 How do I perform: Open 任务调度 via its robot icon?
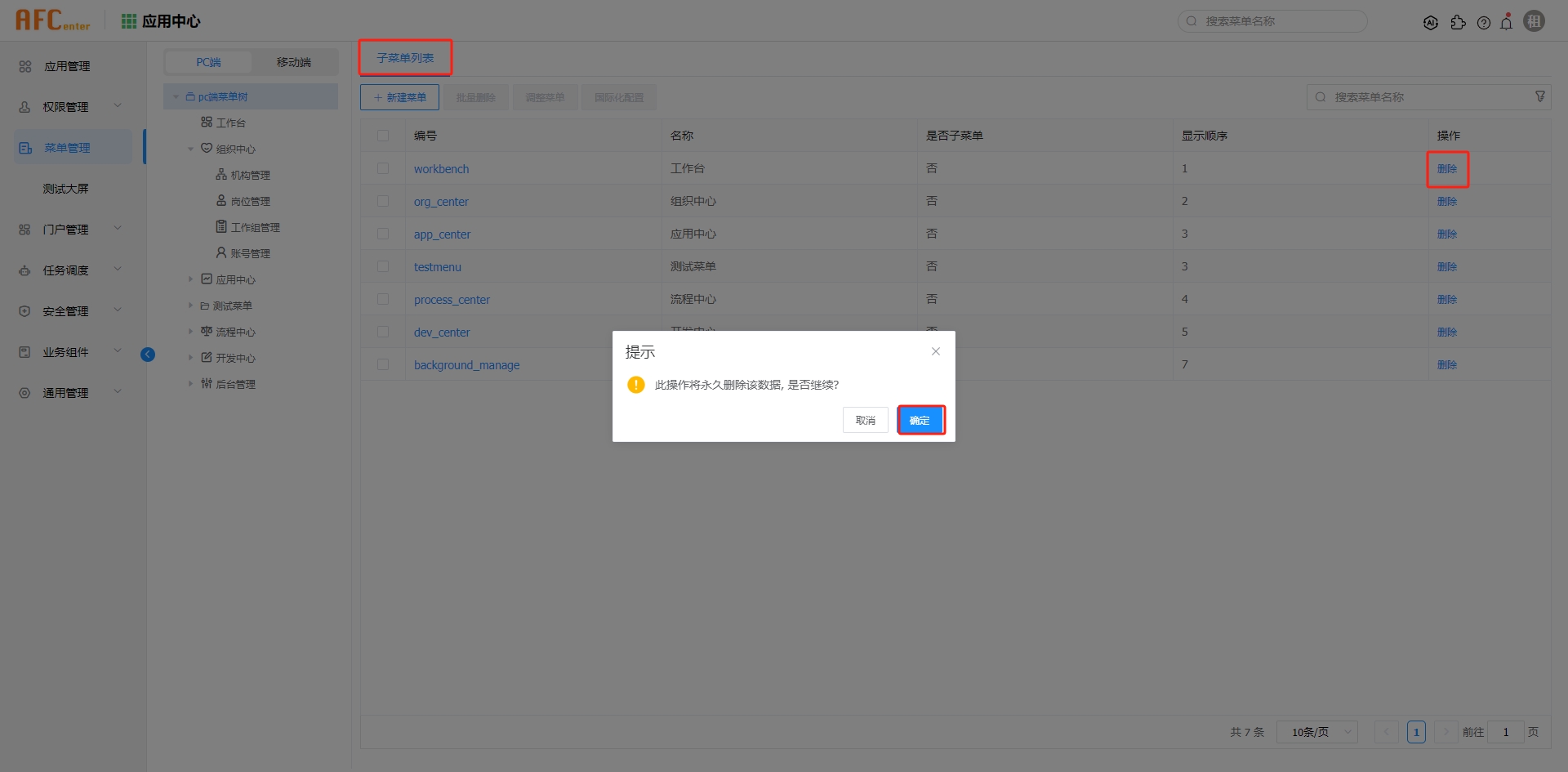tap(24, 270)
